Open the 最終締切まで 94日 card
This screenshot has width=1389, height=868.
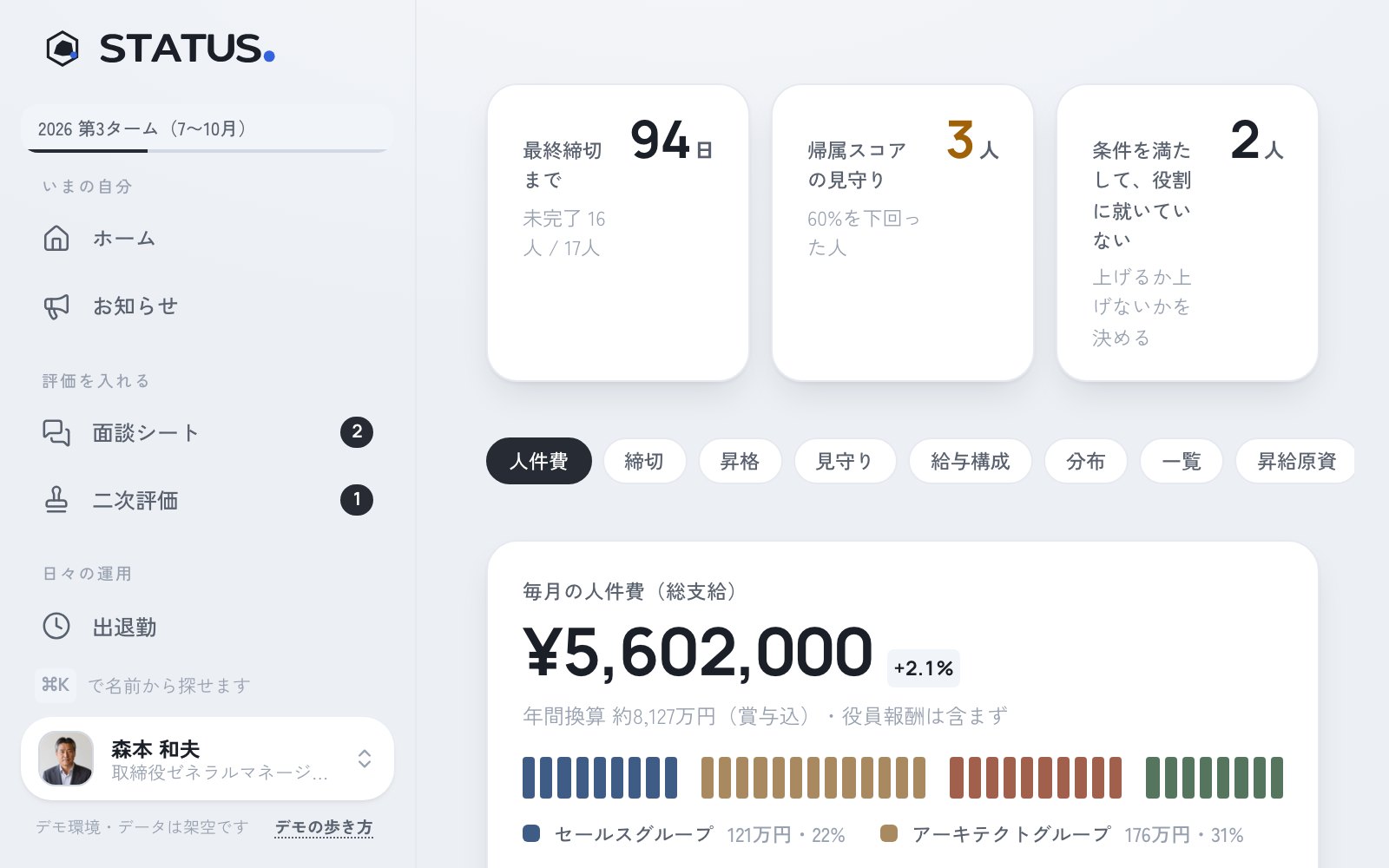click(x=618, y=233)
